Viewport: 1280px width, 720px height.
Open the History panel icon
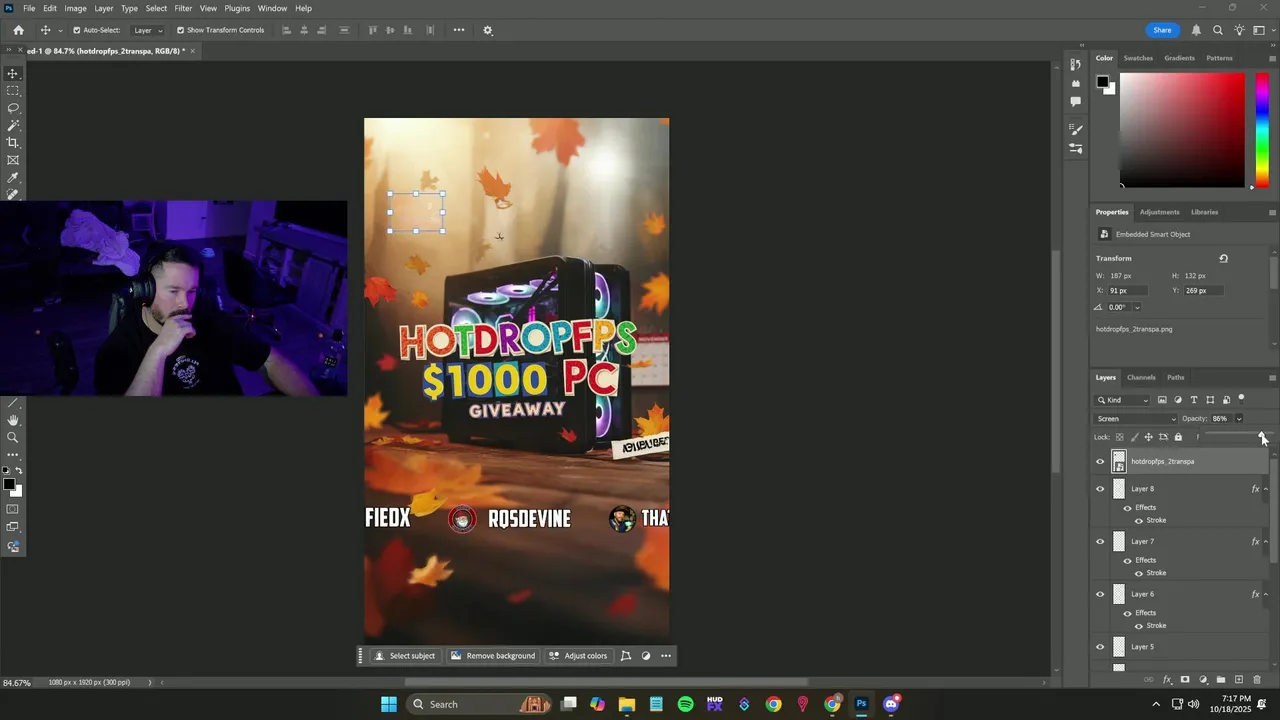[x=1076, y=65]
